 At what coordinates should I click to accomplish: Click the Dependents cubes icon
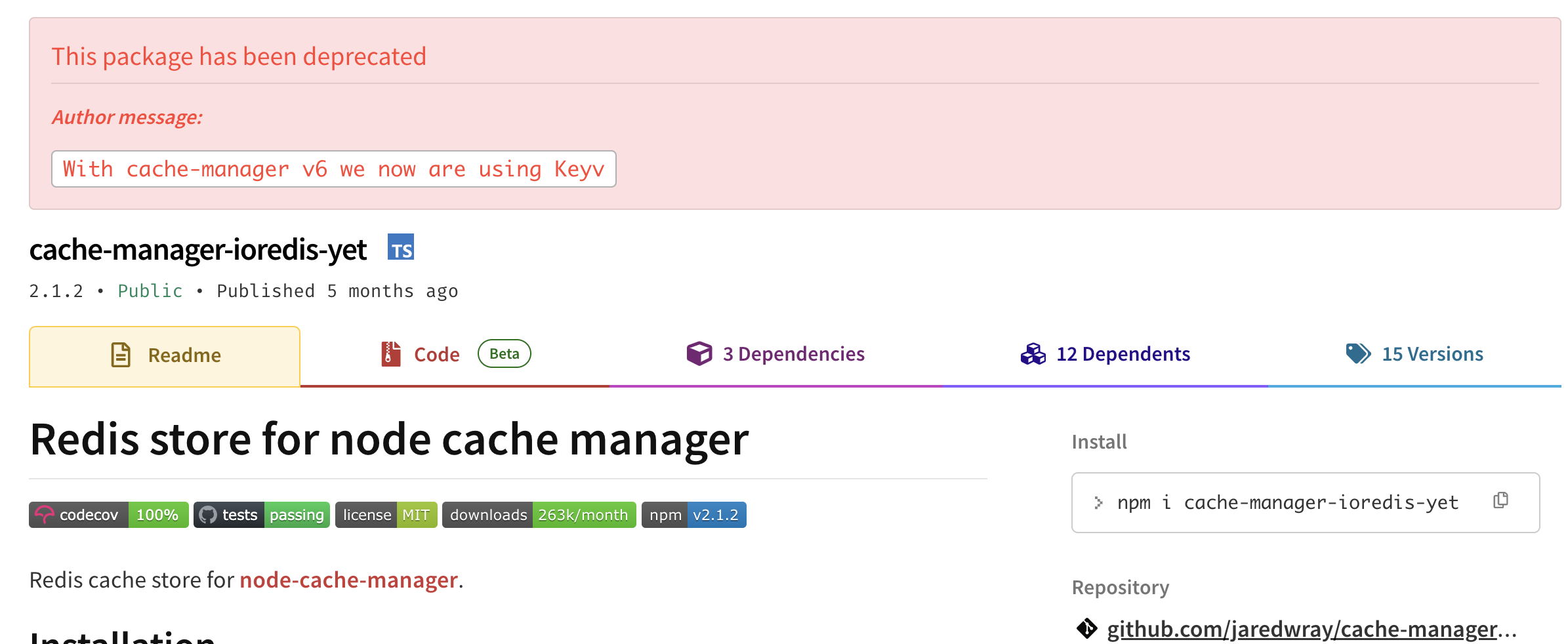[1033, 354]
